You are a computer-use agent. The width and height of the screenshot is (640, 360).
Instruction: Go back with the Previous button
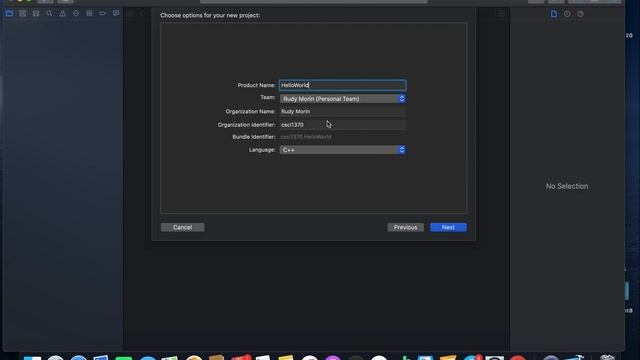coord(405,227)
